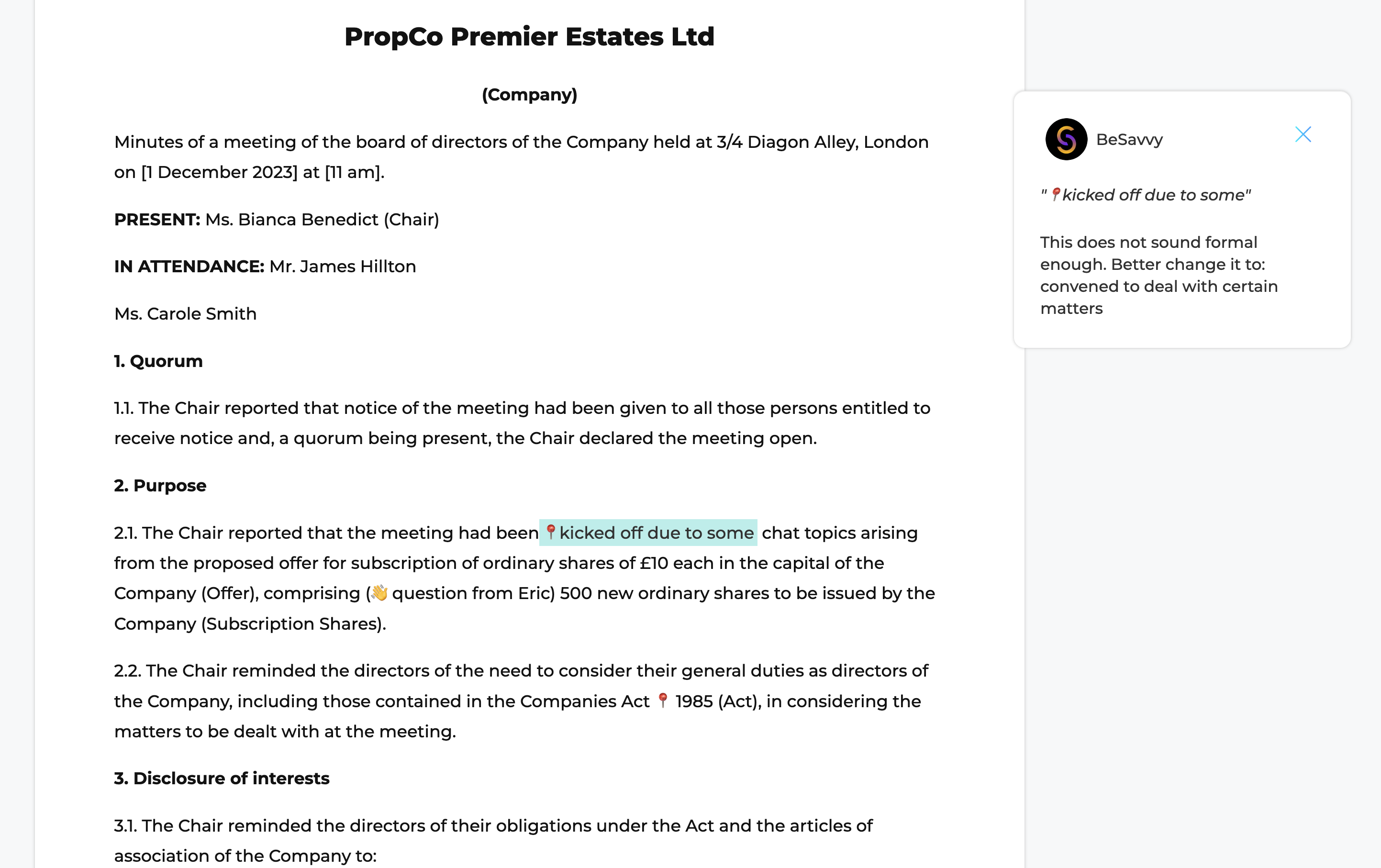Click the pin marker before '1985 (Act)'
The width and height of the screenshot is (1381, 868).
pos(663,700)
